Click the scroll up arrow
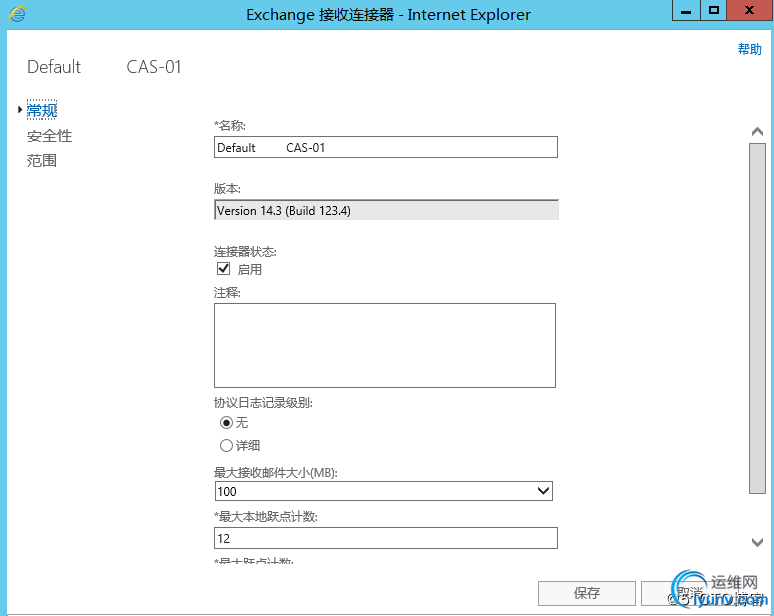Screen dimensions: 774x616 [x=757, y=132]
